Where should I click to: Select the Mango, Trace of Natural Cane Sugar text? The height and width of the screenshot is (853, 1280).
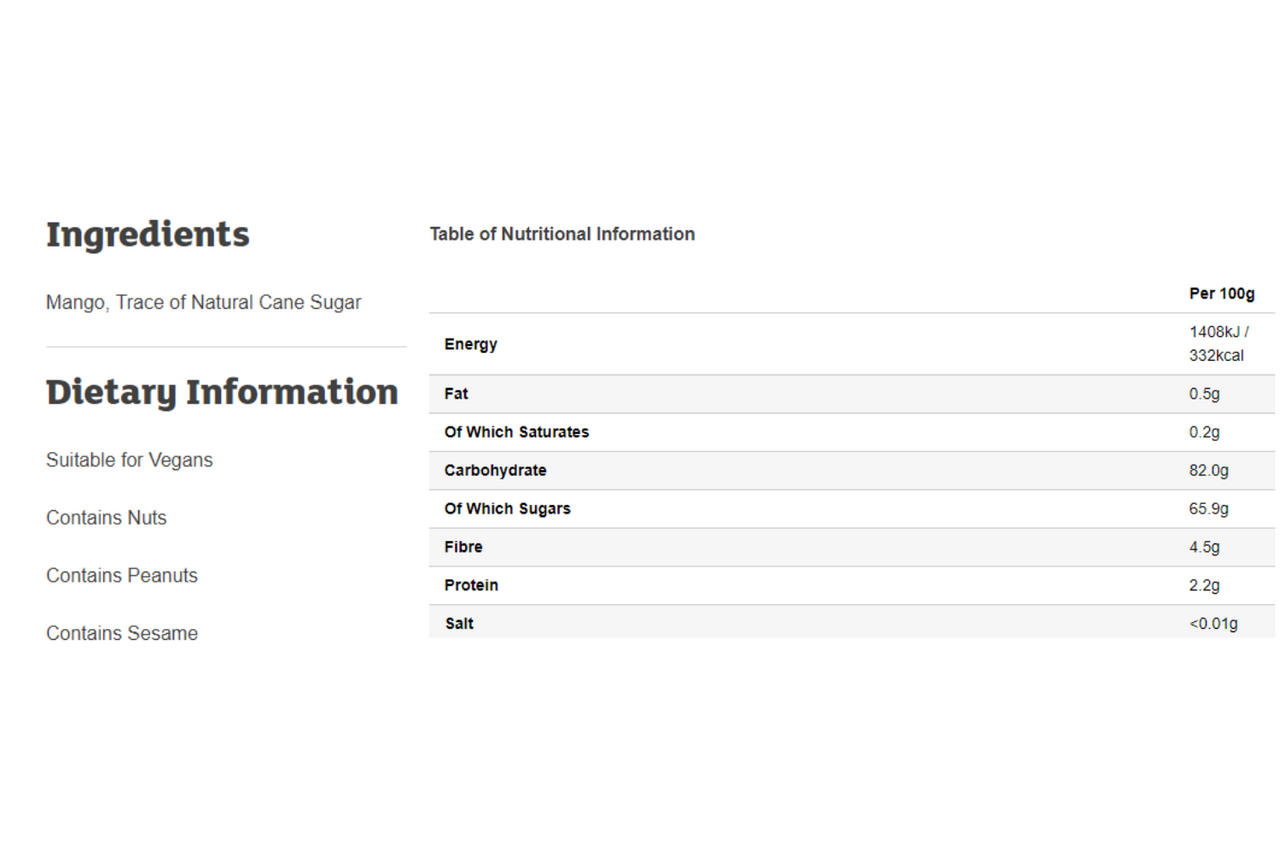tap(203, 302)
